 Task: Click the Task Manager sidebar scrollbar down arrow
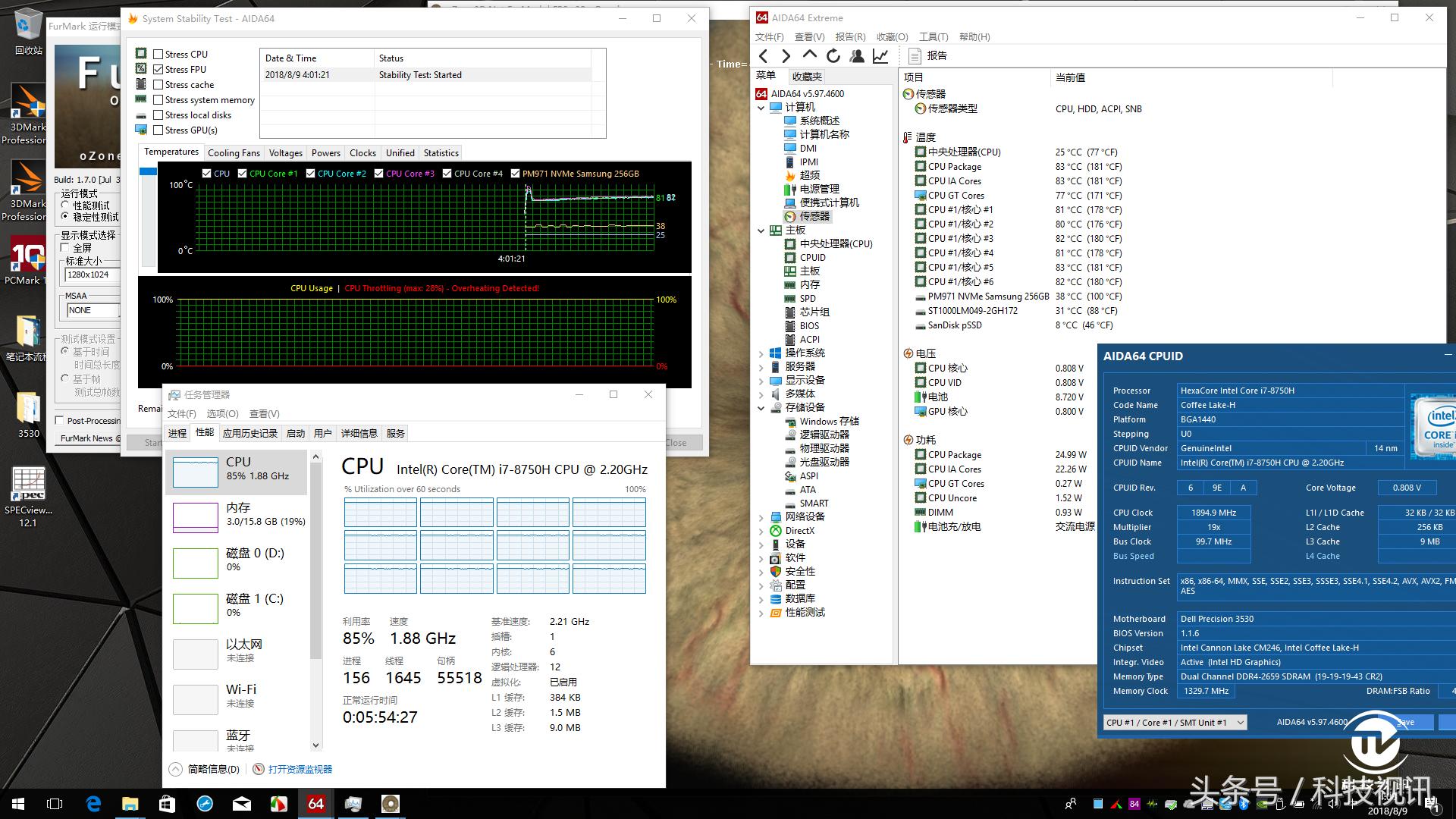[316, 745]
